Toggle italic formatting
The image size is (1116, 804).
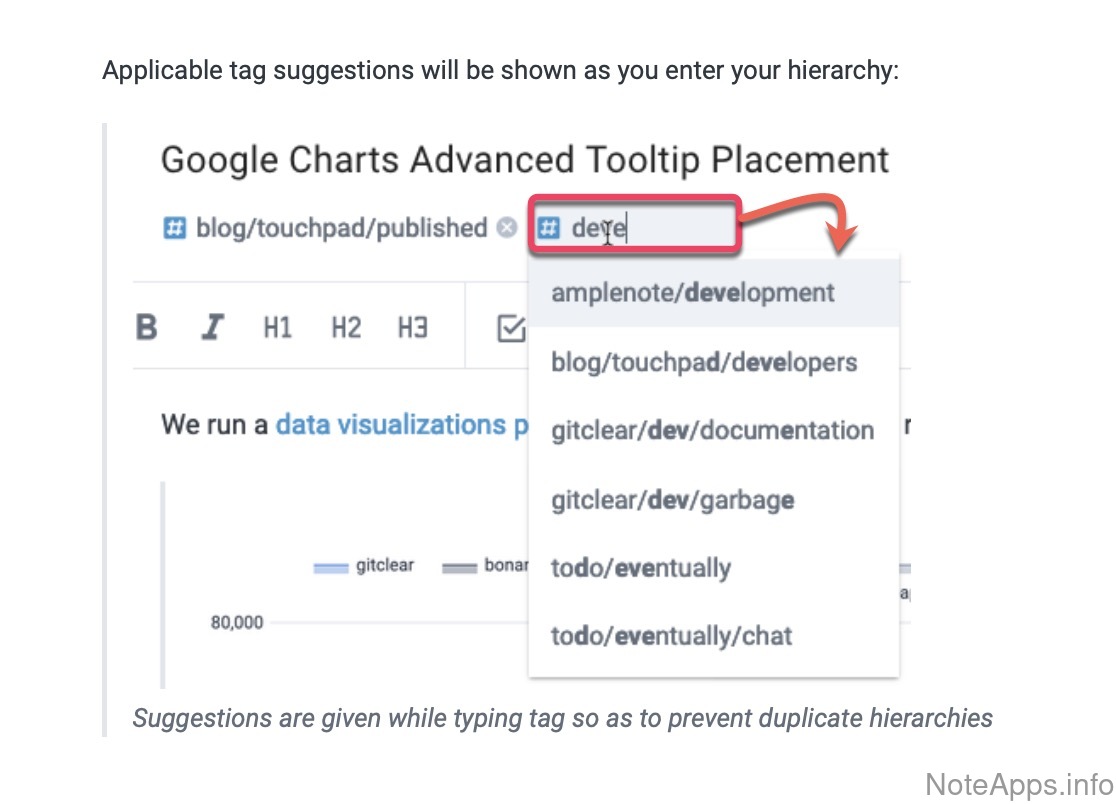(212, 328)
